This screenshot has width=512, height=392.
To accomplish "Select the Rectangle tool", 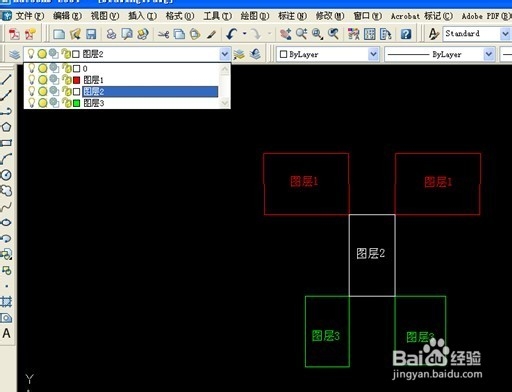I will (6, 143).
